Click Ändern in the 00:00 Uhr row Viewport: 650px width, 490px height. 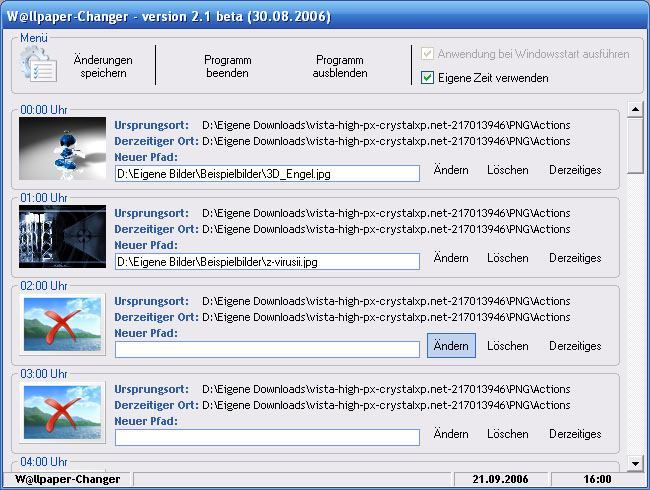click(x=451, y=170)
